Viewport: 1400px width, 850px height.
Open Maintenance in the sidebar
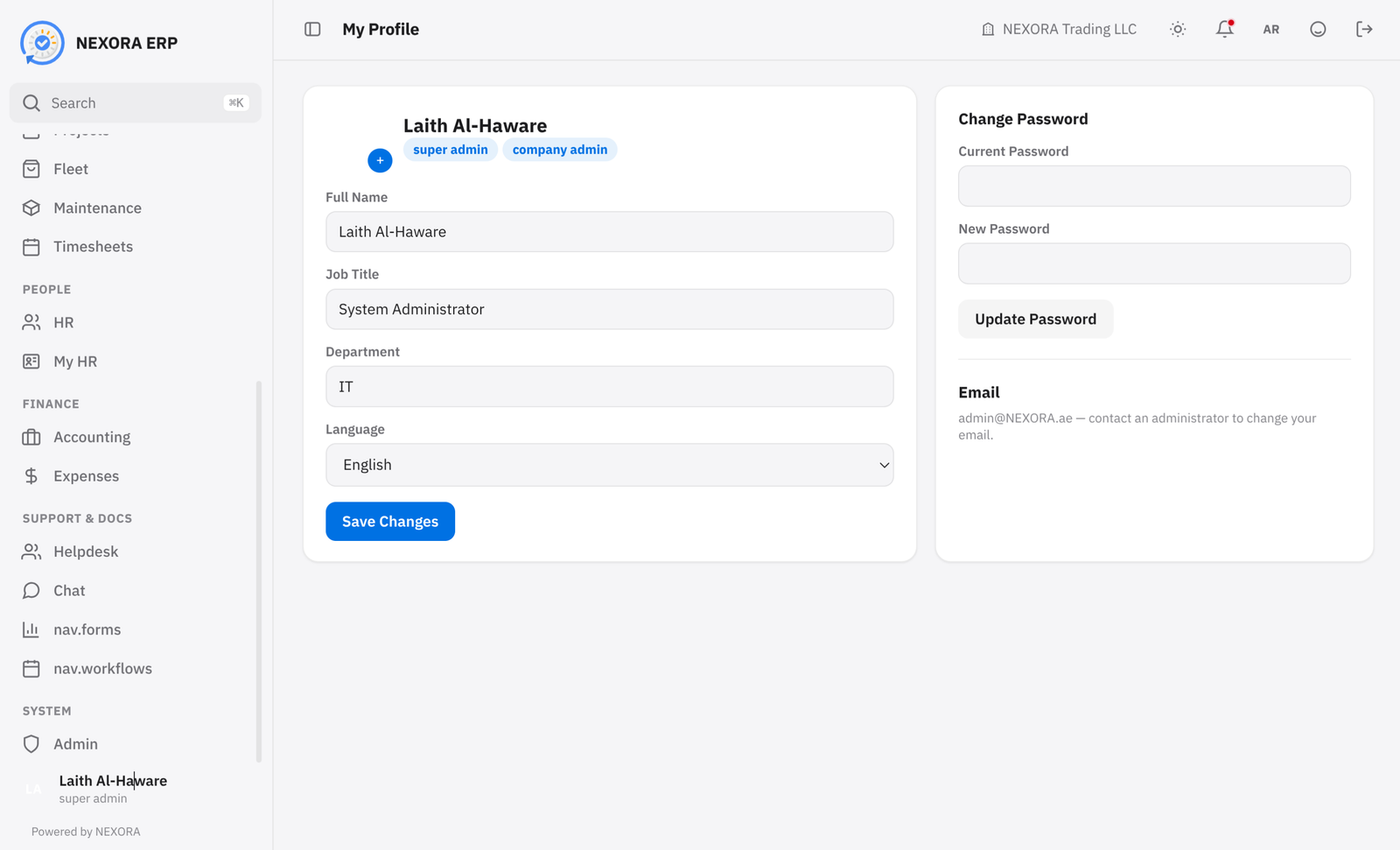[136, 207]
